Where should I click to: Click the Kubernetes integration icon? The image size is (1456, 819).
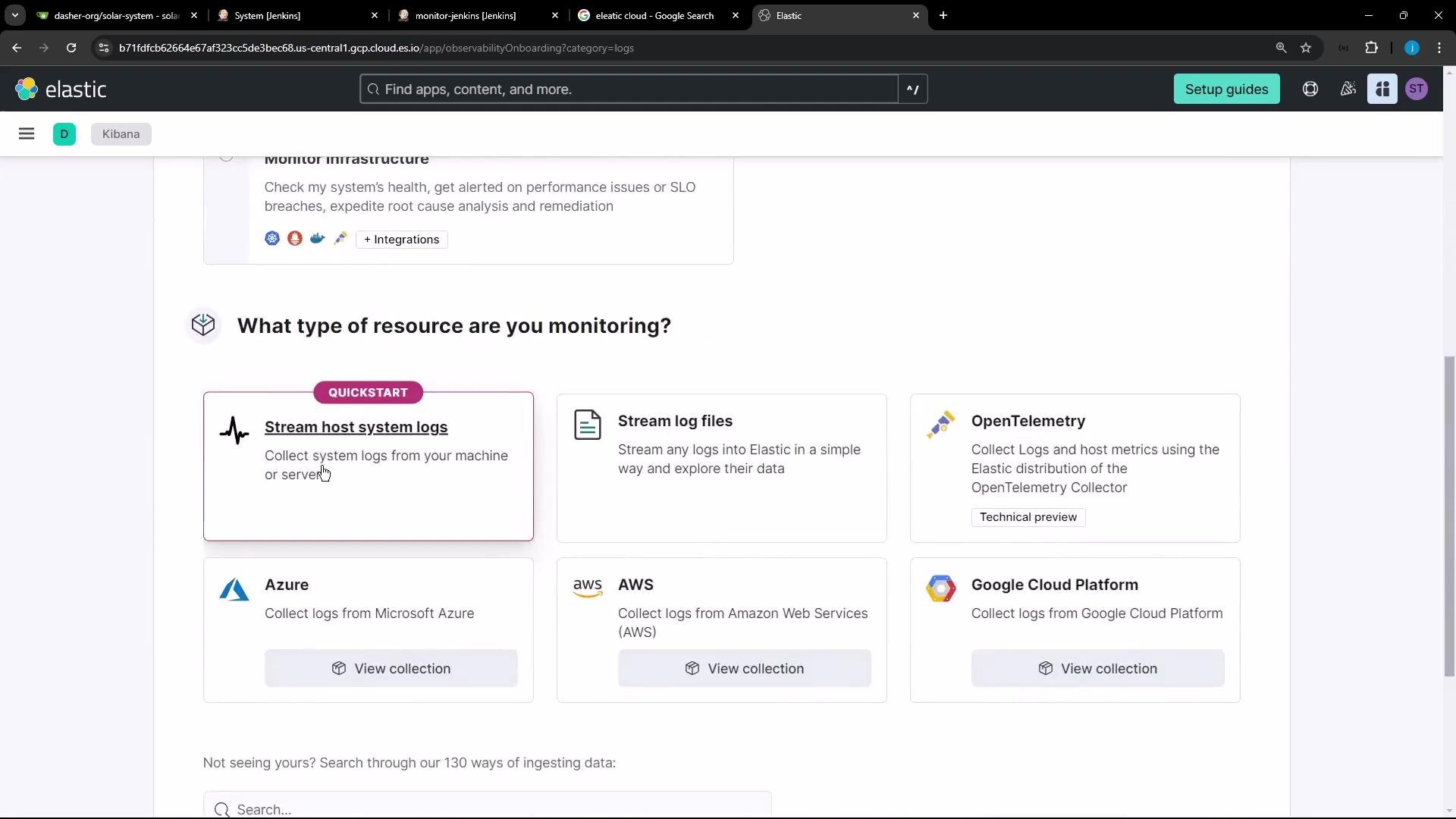pyautogui.click(x=272, y=239)
